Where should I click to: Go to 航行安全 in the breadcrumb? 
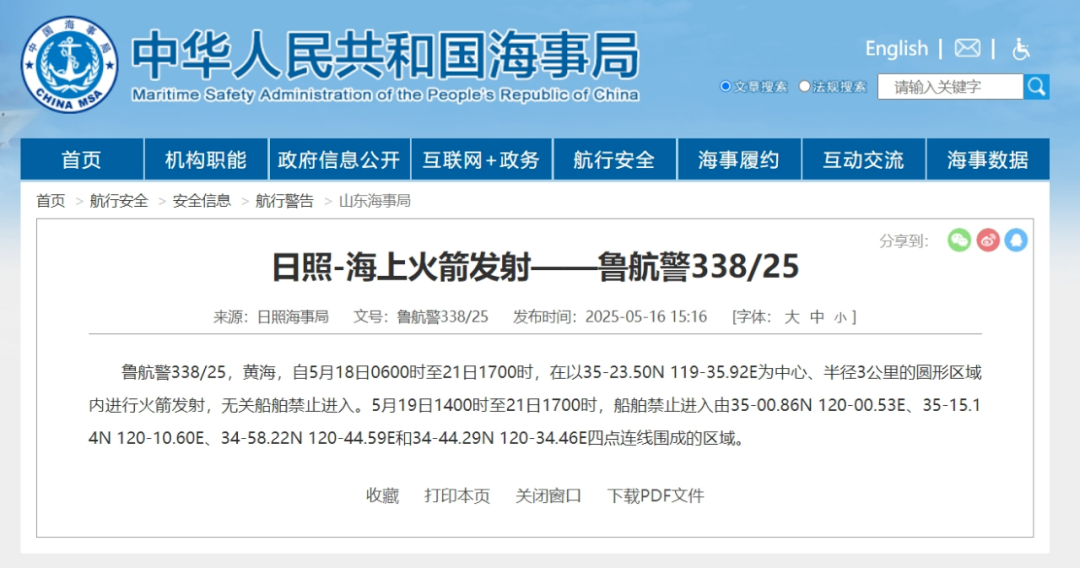pyautogui.click(x=118, y=201)
